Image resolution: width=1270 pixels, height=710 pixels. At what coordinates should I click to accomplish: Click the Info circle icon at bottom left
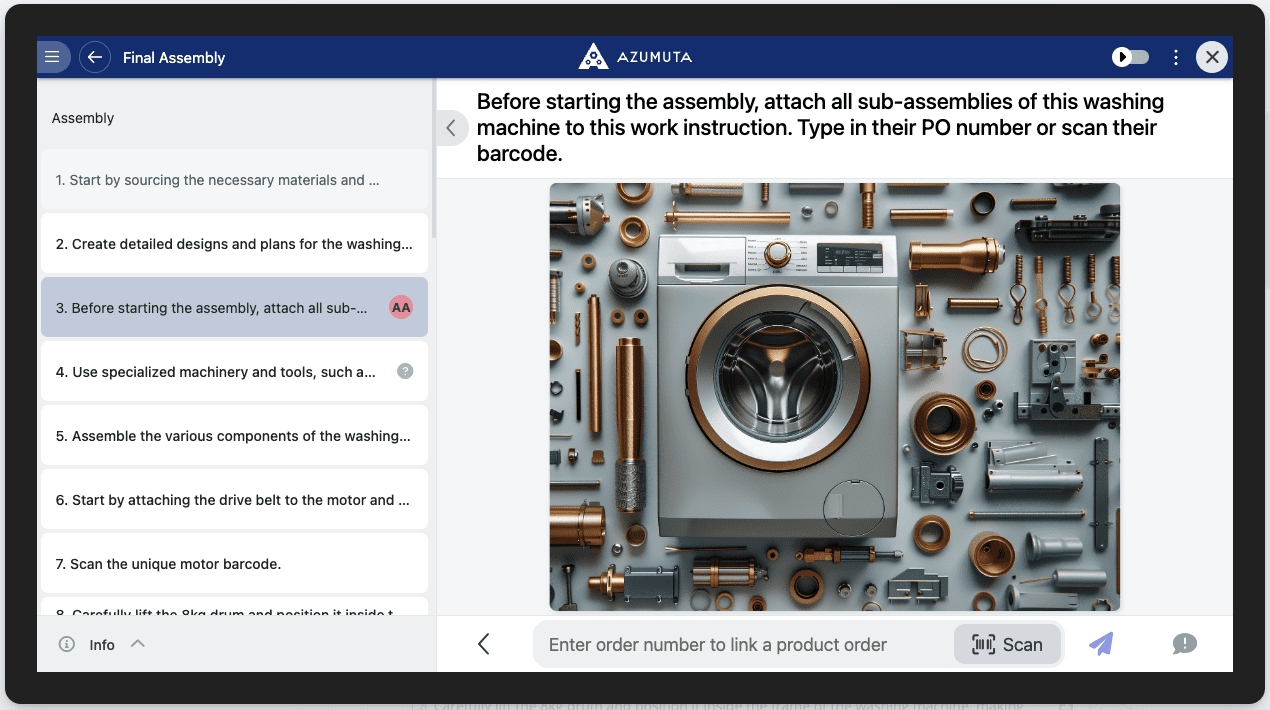[67, 644]
